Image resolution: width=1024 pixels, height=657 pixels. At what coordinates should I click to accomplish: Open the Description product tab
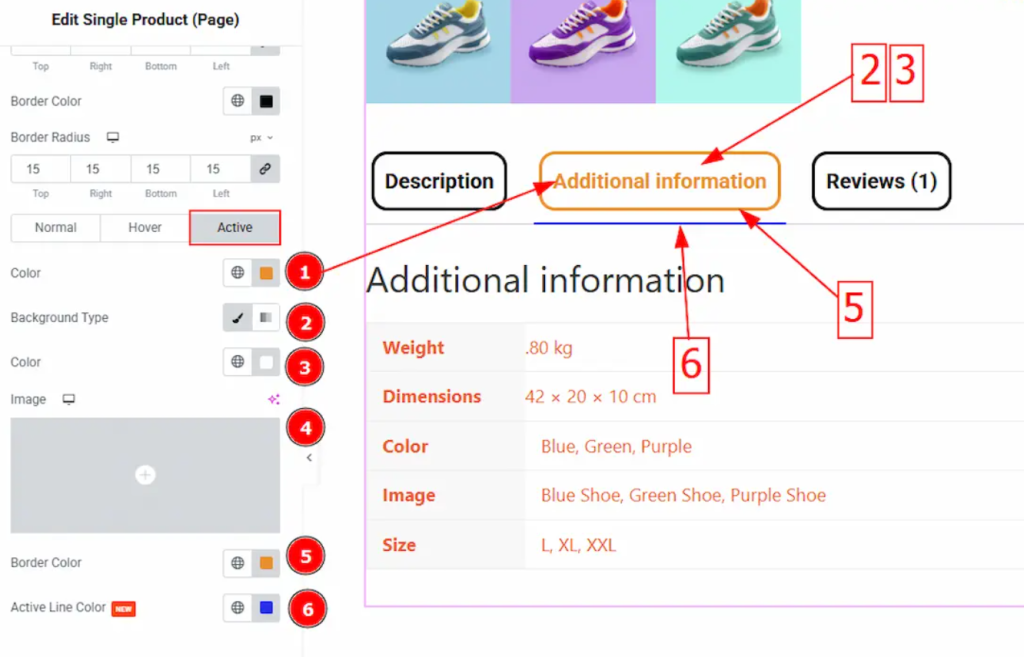point(439,181)
